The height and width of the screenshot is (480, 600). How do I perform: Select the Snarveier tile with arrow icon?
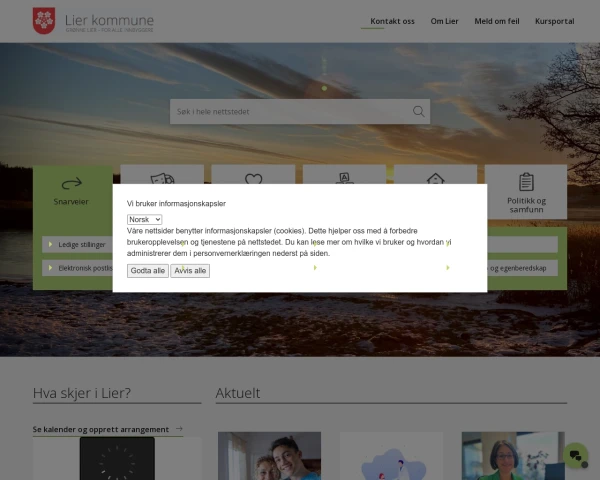[72, 191]
